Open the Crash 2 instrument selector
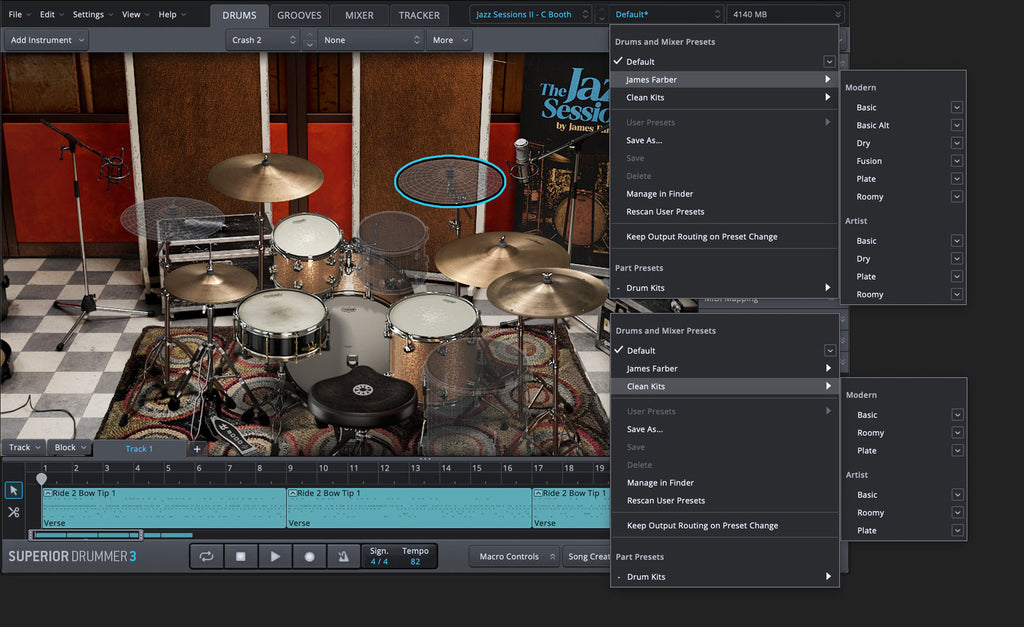The width and height of the screenshot is (1024, 627). pos(264,40)
